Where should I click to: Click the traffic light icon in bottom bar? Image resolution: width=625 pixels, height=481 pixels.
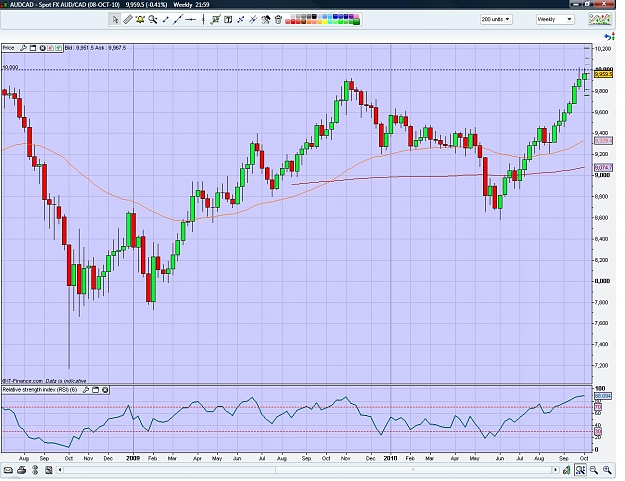pyautogui.click(x=35, y=470)
